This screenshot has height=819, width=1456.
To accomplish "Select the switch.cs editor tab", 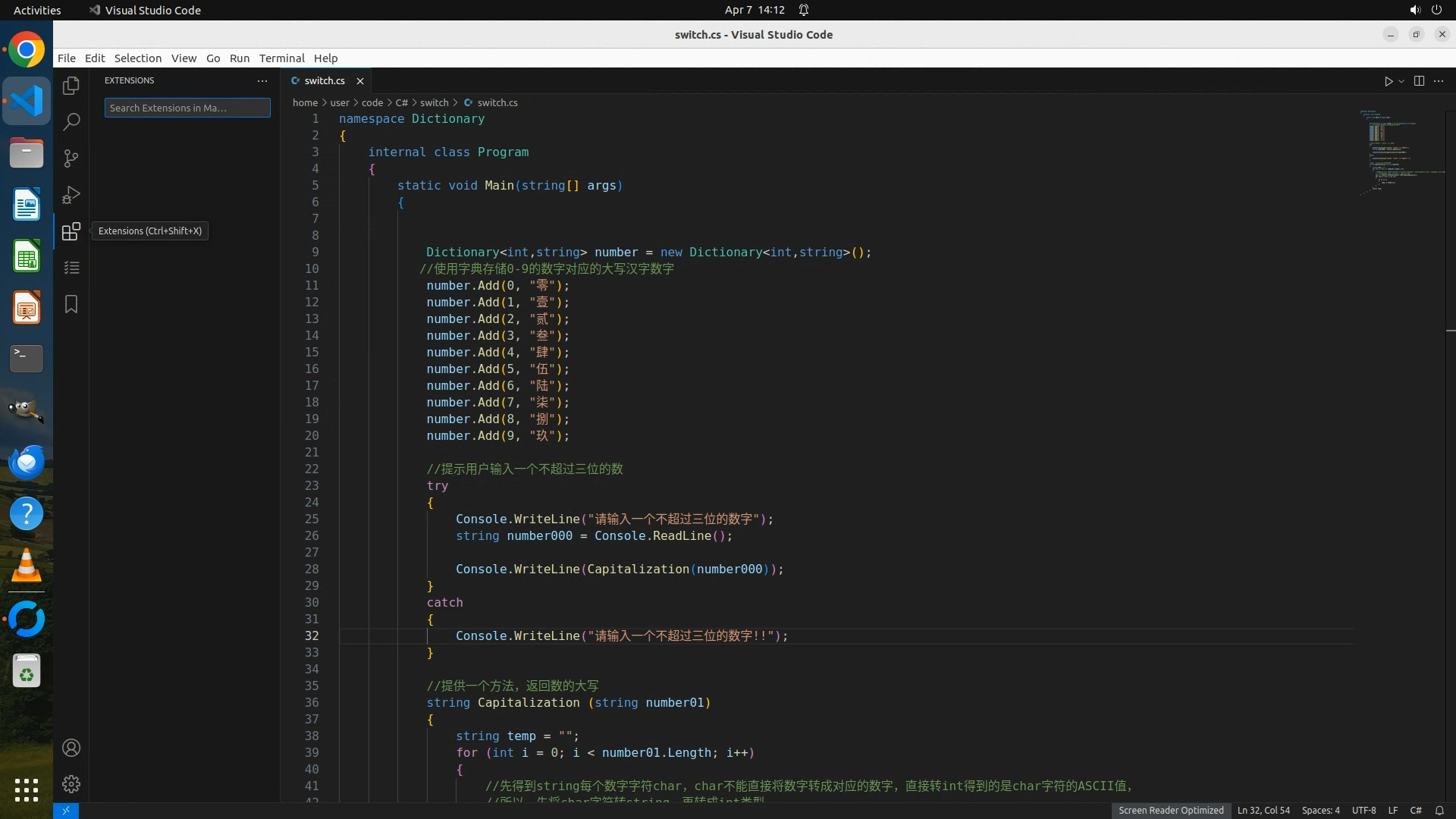I will [x=325, y=80].
